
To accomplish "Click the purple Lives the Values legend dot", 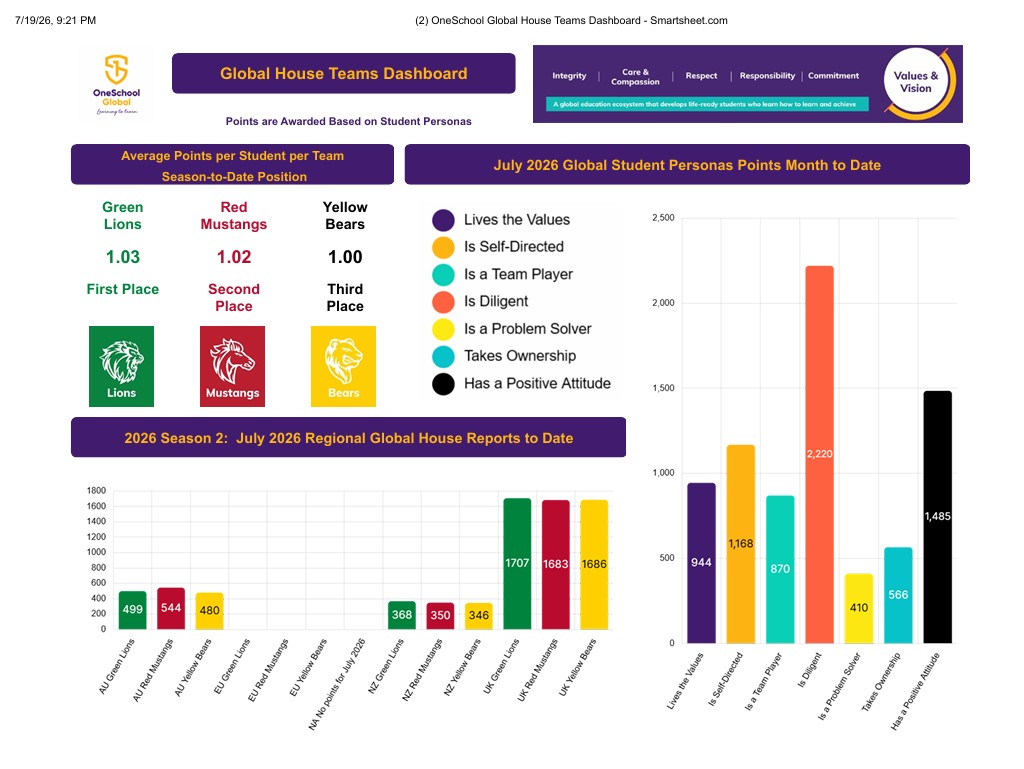I will coord(443,220).
